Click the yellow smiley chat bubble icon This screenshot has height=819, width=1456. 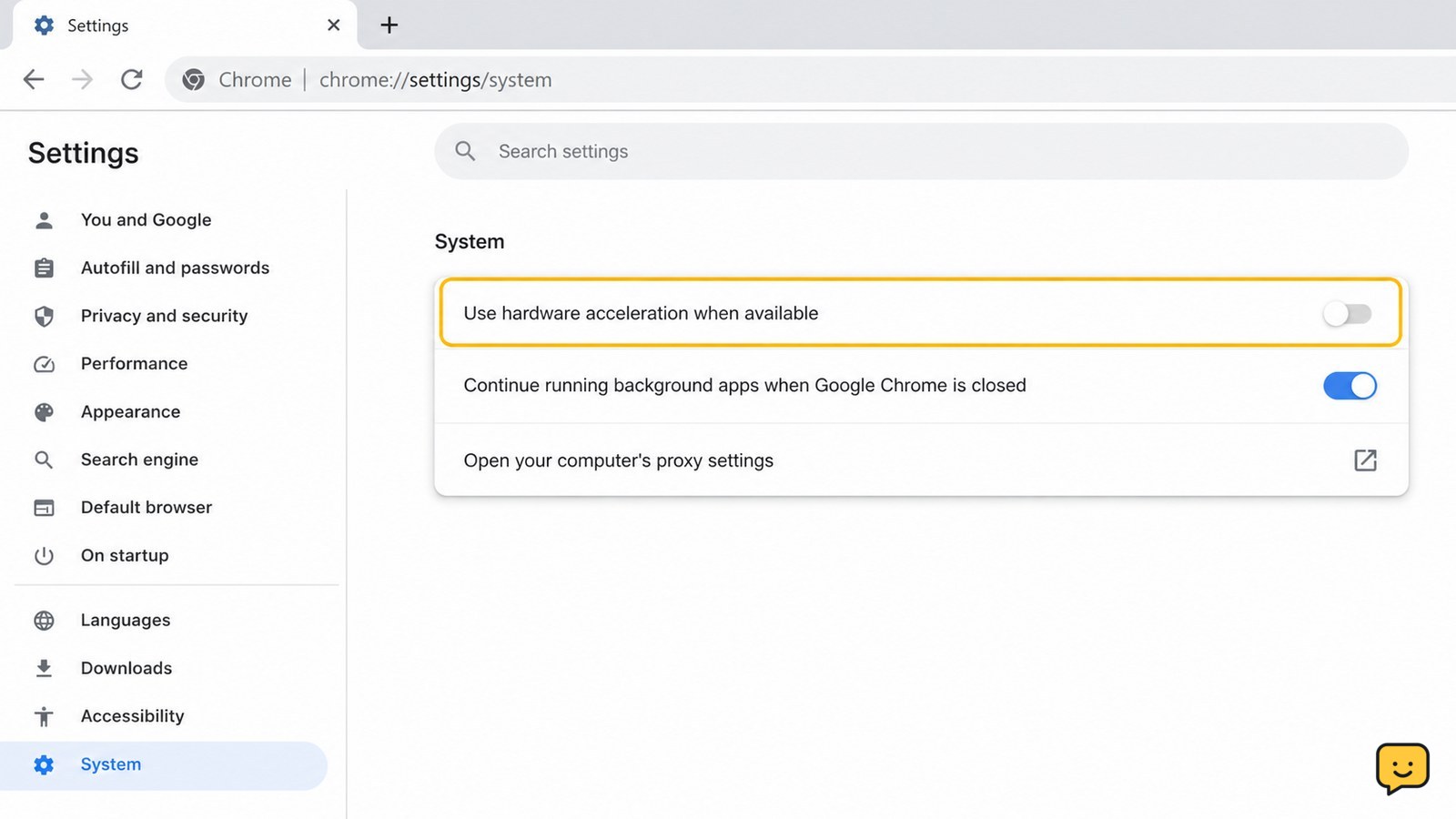click(1402, 769)
